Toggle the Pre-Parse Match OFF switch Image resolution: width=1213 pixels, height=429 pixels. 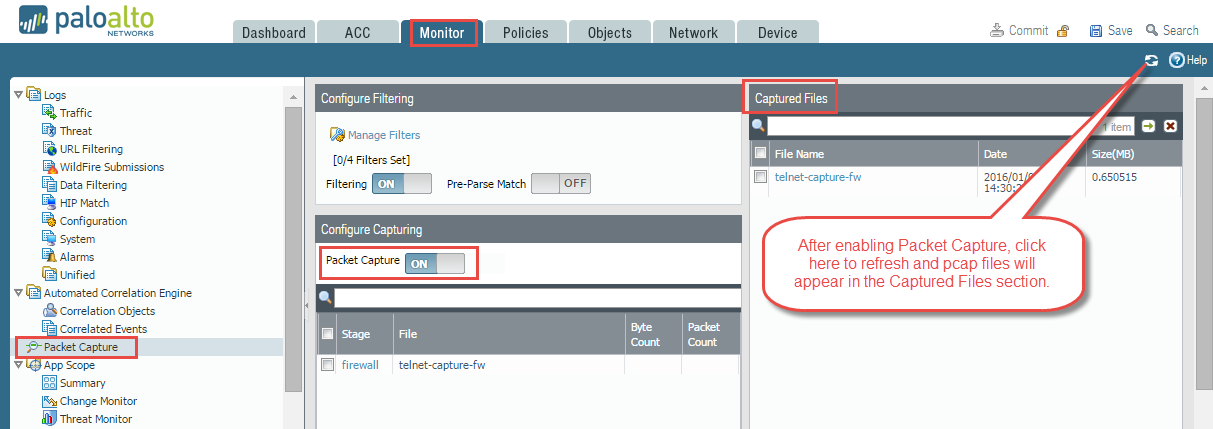click(x=561, y=184)
